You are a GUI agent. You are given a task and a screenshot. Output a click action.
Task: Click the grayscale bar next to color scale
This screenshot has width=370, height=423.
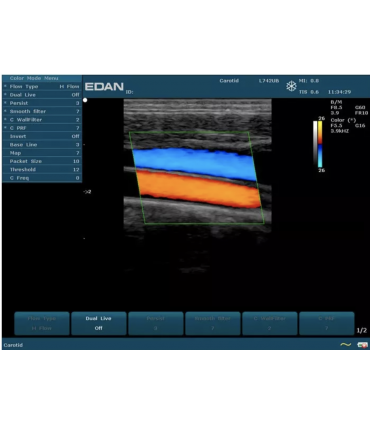tap(315, 144)
